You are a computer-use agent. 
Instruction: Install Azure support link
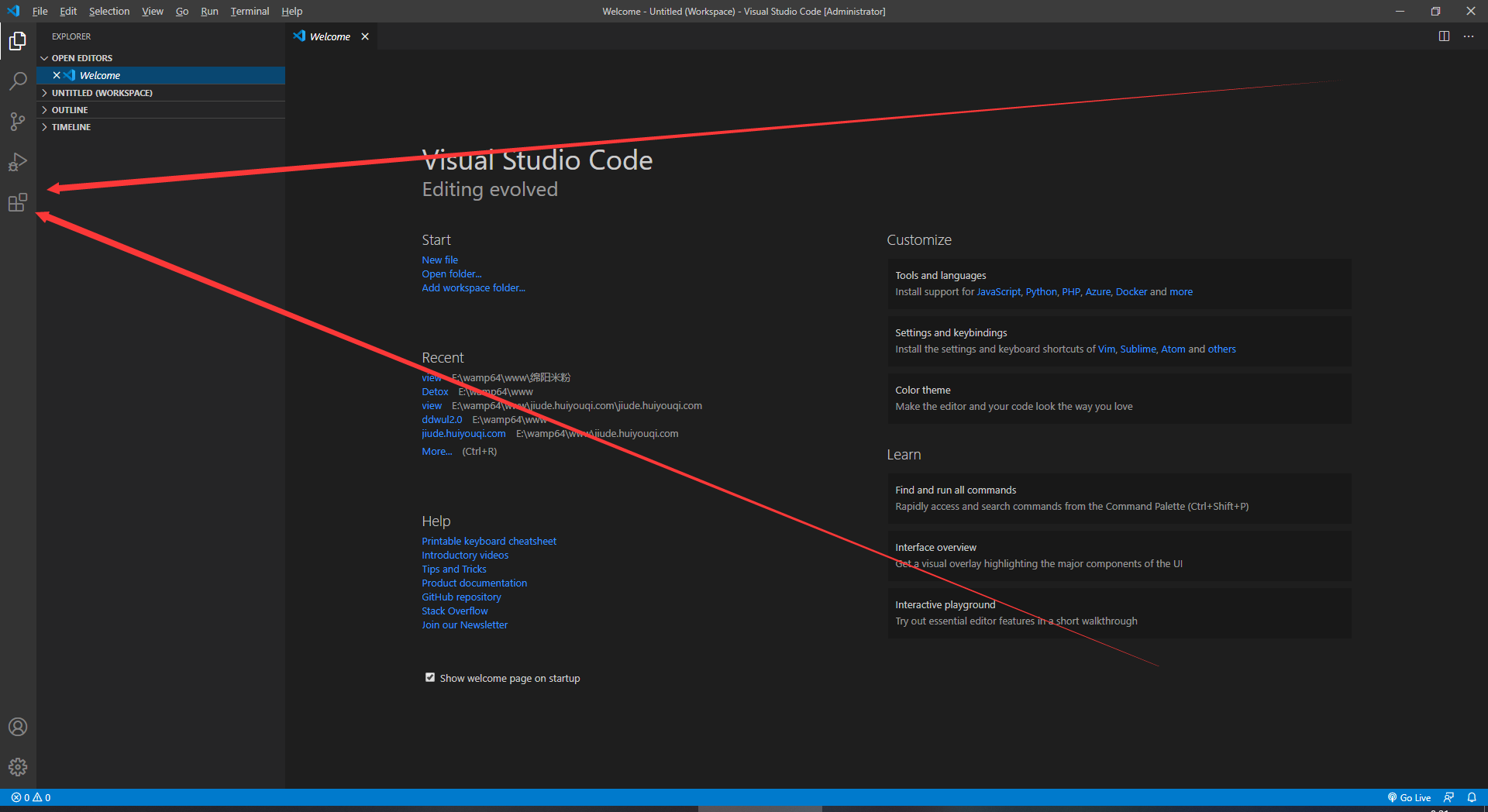[x=1097, y=291]
